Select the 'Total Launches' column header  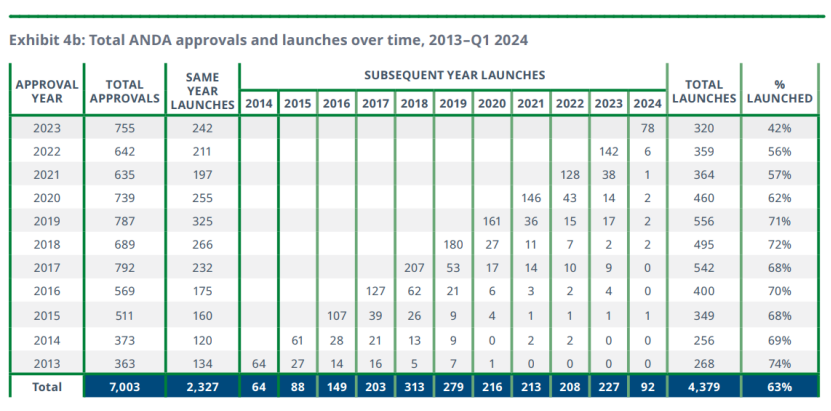703,91
